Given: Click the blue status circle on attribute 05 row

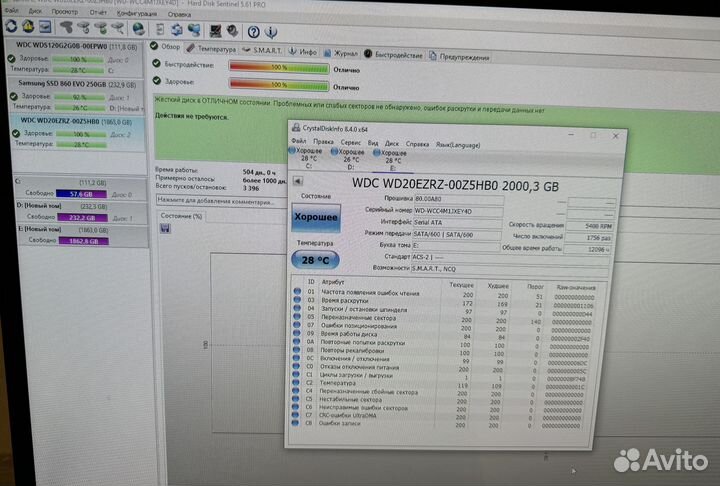Looking at the screenshot, I should click(x=297, y=316).
